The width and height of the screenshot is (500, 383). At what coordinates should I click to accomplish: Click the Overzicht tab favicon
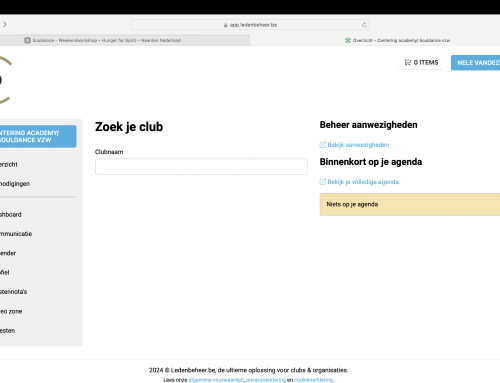(x=348, y=40)
